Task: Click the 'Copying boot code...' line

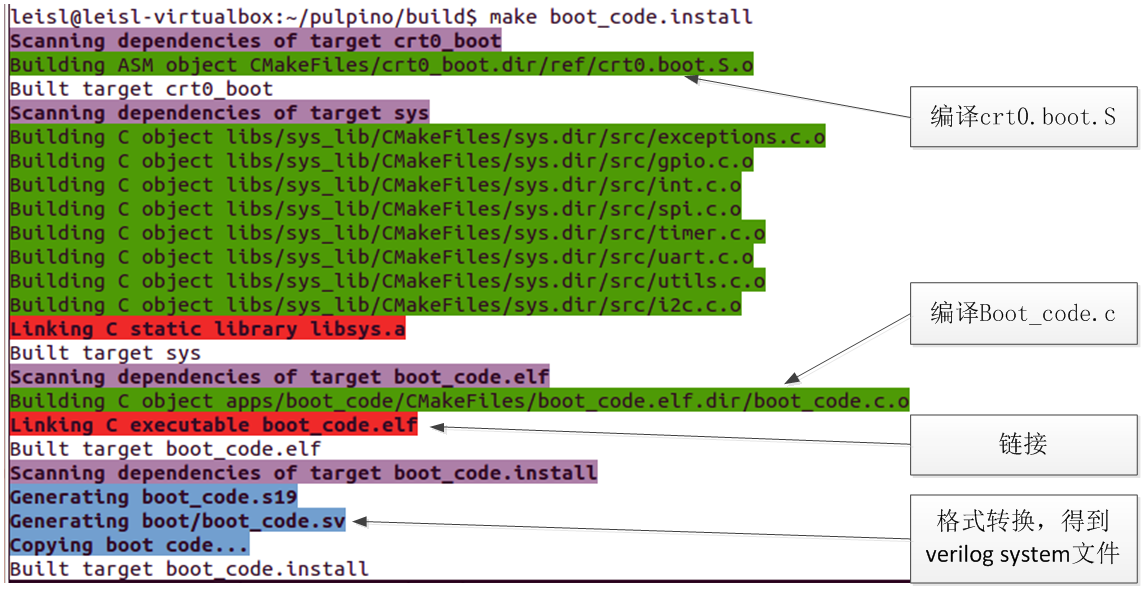Action: (129, 545)
